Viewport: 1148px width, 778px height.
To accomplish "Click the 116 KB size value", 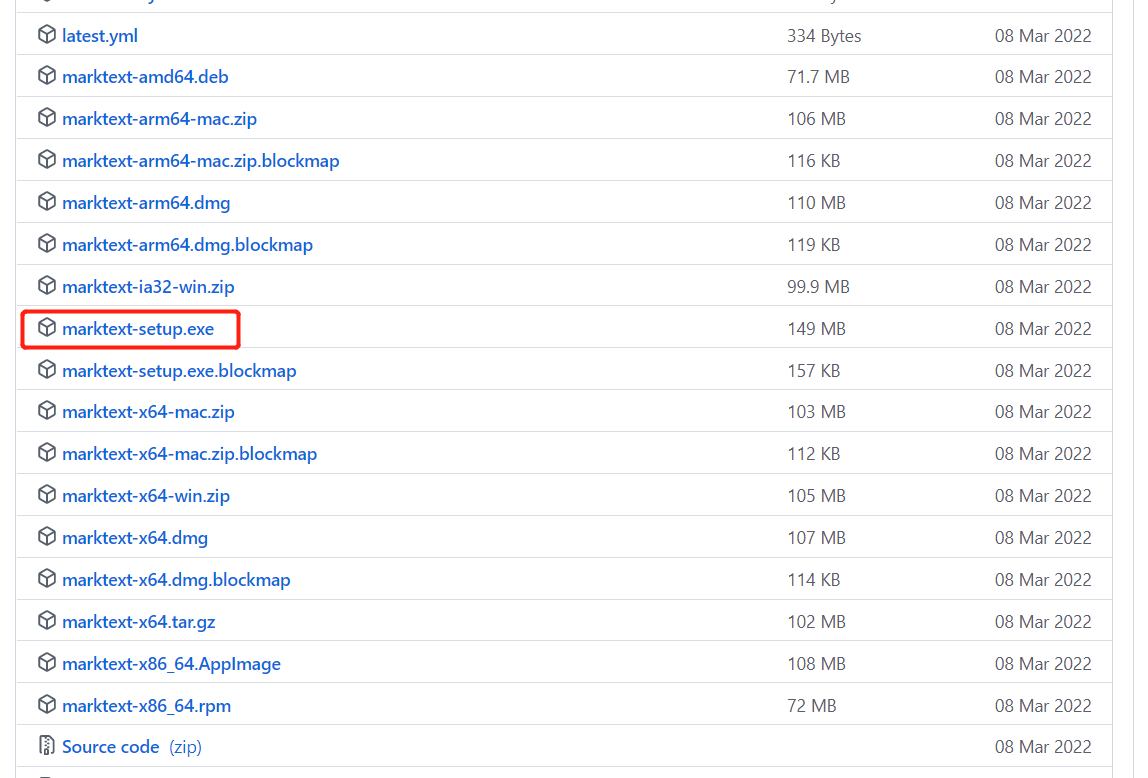I will (813, 161).
